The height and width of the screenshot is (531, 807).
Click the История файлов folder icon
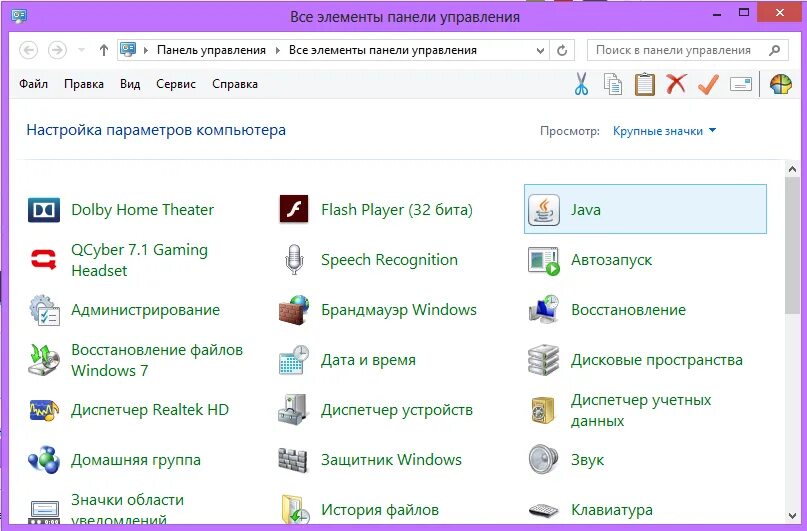tap(295, 509)
